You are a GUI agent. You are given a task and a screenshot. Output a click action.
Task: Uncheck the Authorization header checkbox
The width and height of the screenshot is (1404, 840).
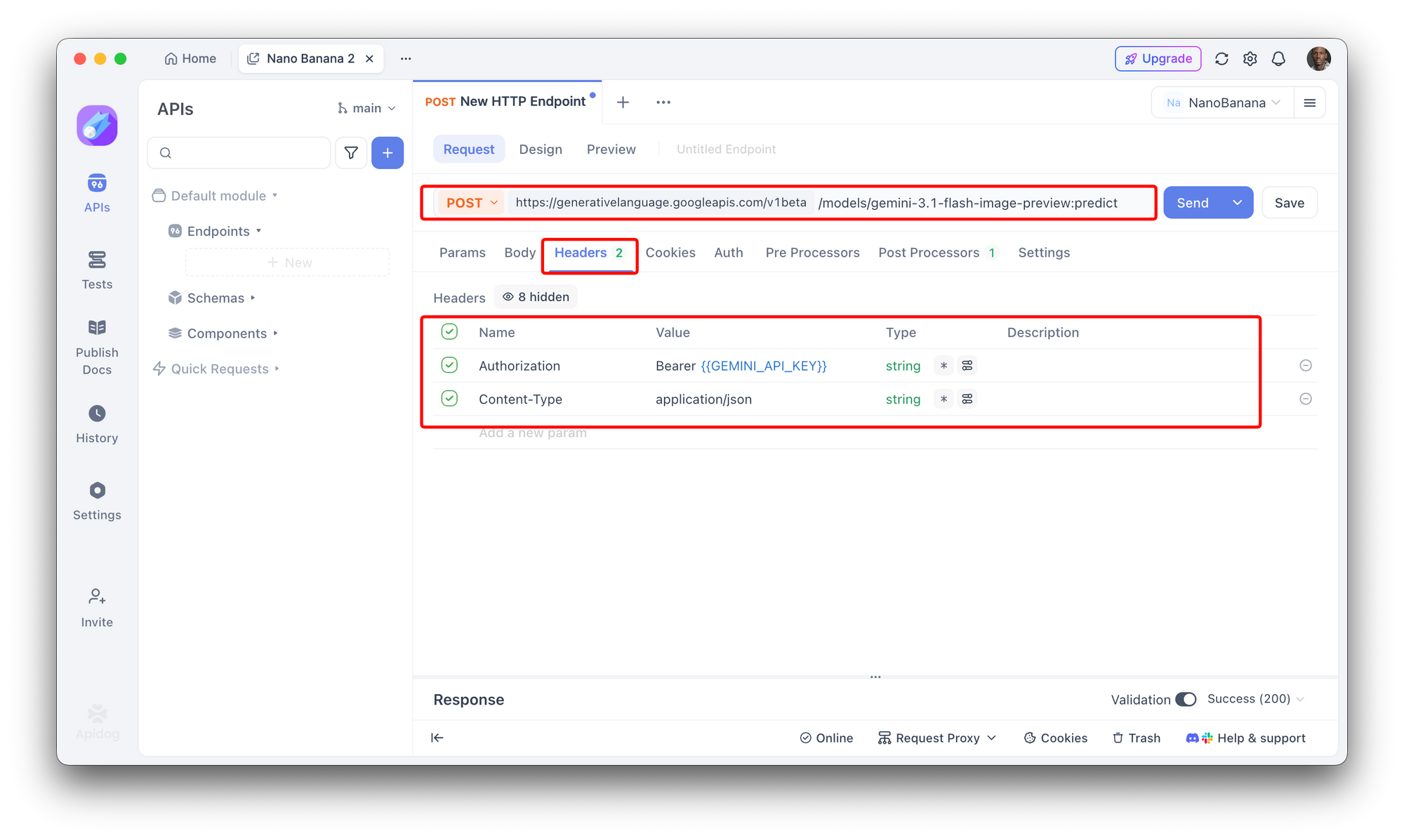click(x=449, y=365)
